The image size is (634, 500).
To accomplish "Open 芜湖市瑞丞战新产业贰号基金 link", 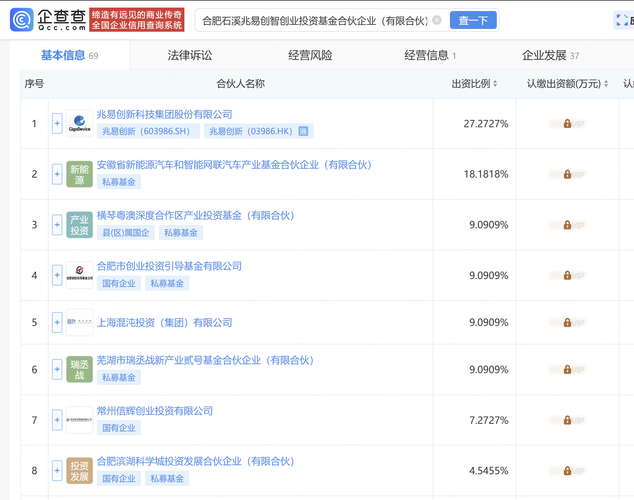I will click(205, 360).
